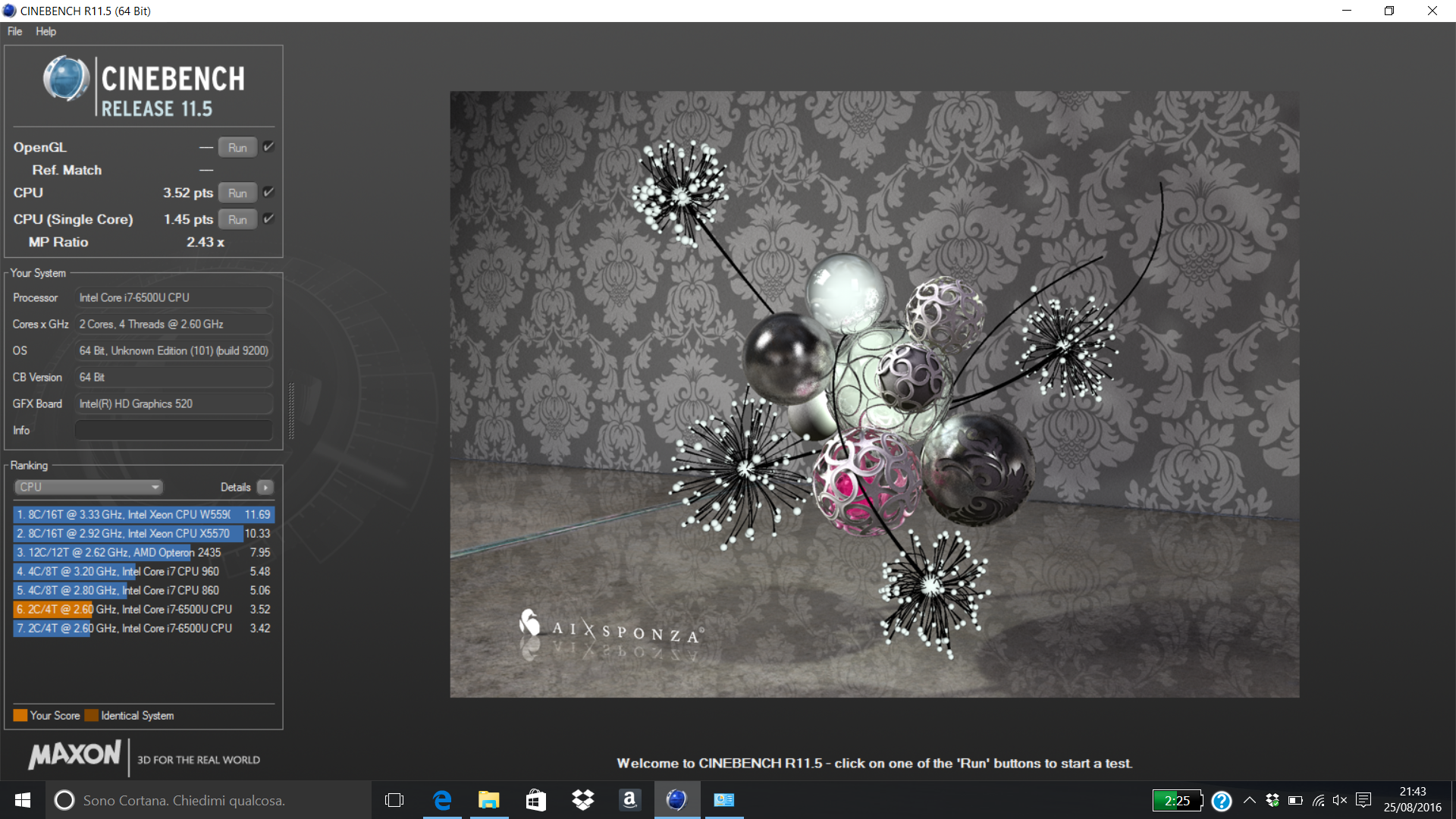Click the MP Ratio value 2.43 x
This screenshot has width=1456, height=819.
(x=206, y=242)
